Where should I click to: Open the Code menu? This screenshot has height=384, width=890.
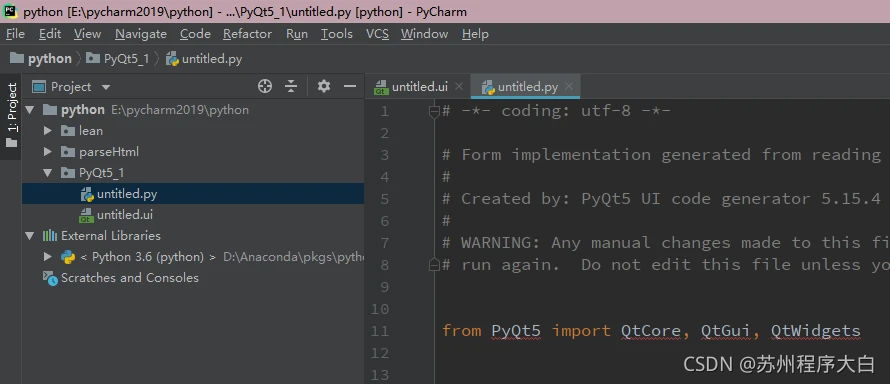[x=195, y=34]
